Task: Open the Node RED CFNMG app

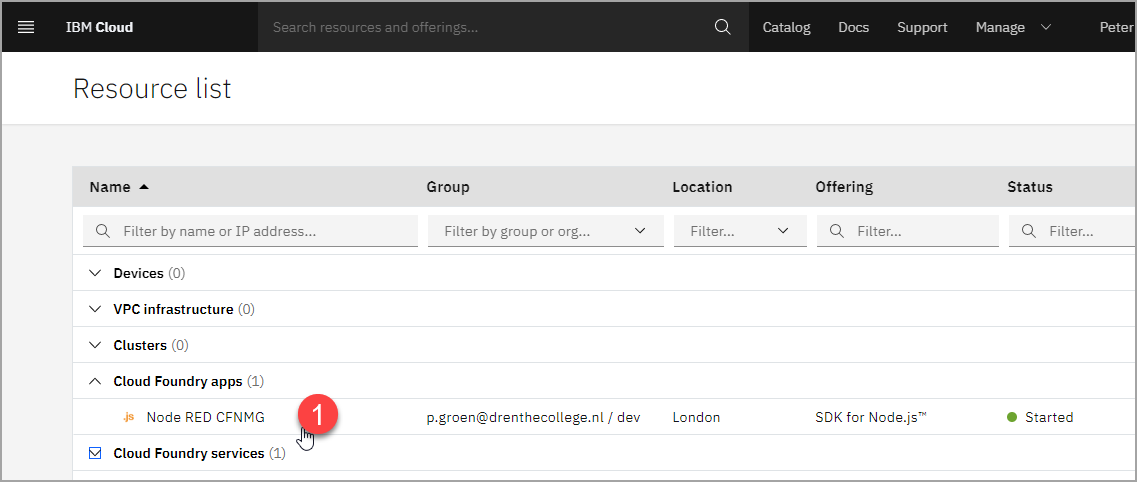Action: point(205,417)
